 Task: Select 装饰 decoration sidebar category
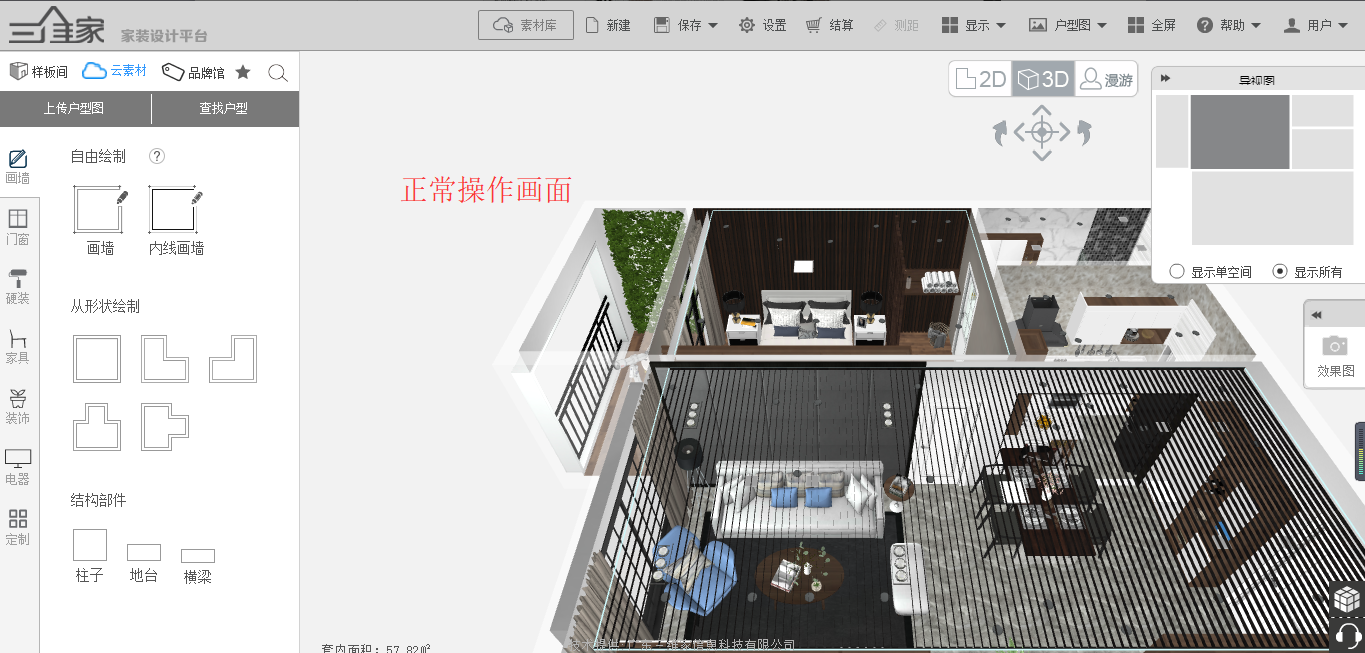point(18,407)
